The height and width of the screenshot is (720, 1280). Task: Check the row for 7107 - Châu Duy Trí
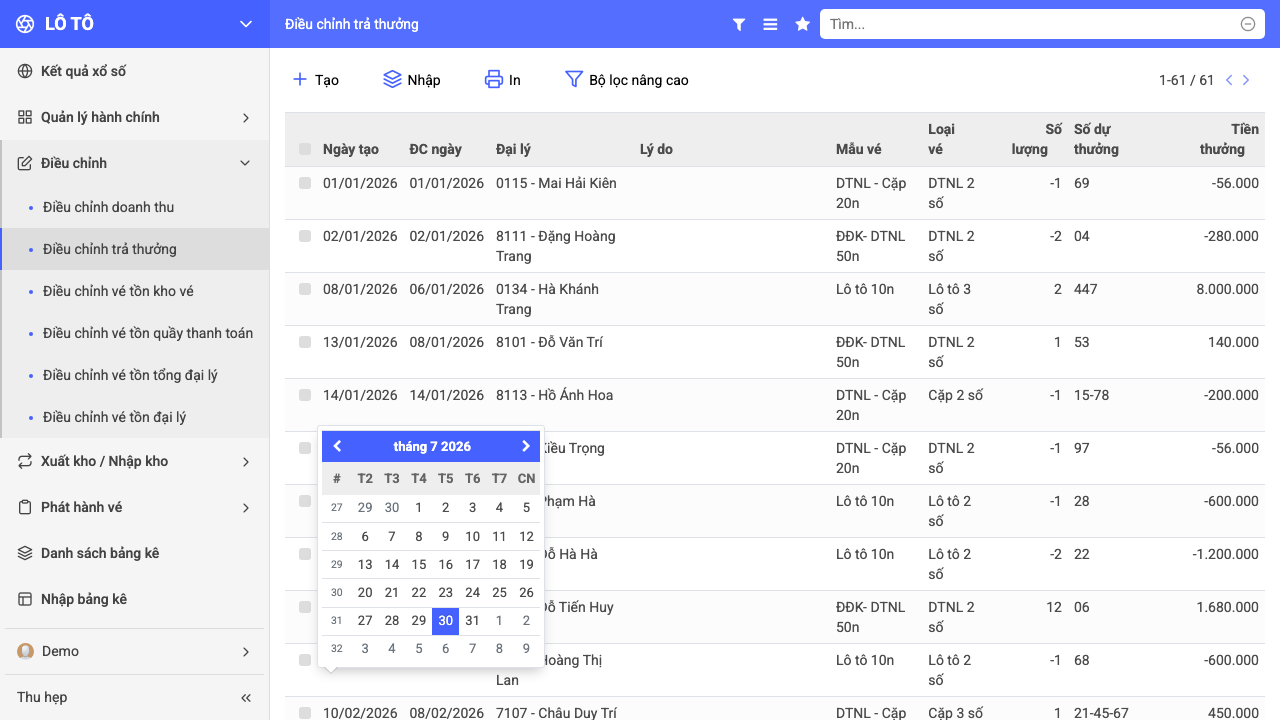(x=305, y=713)
